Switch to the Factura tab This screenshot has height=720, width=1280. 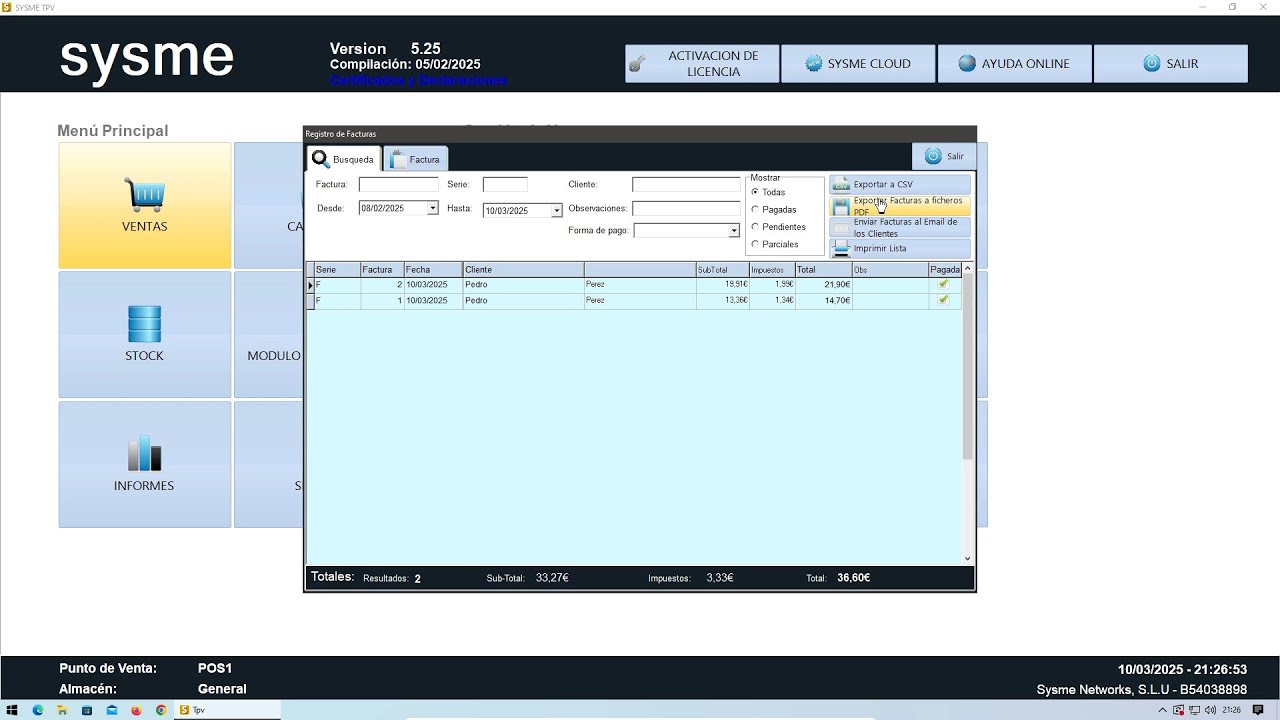pos(416,159)
